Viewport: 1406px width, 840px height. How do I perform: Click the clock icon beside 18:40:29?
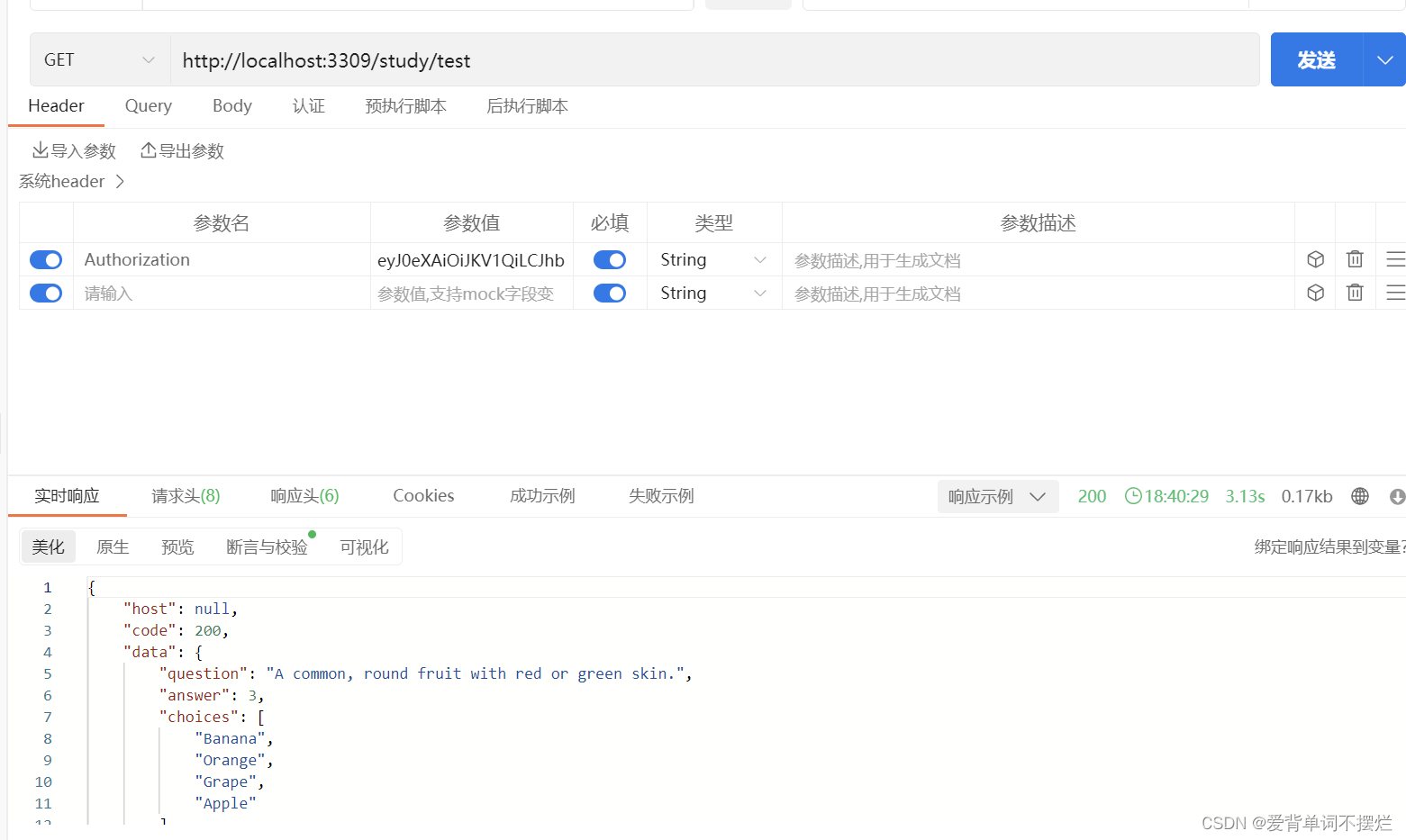coord(1133,496)
